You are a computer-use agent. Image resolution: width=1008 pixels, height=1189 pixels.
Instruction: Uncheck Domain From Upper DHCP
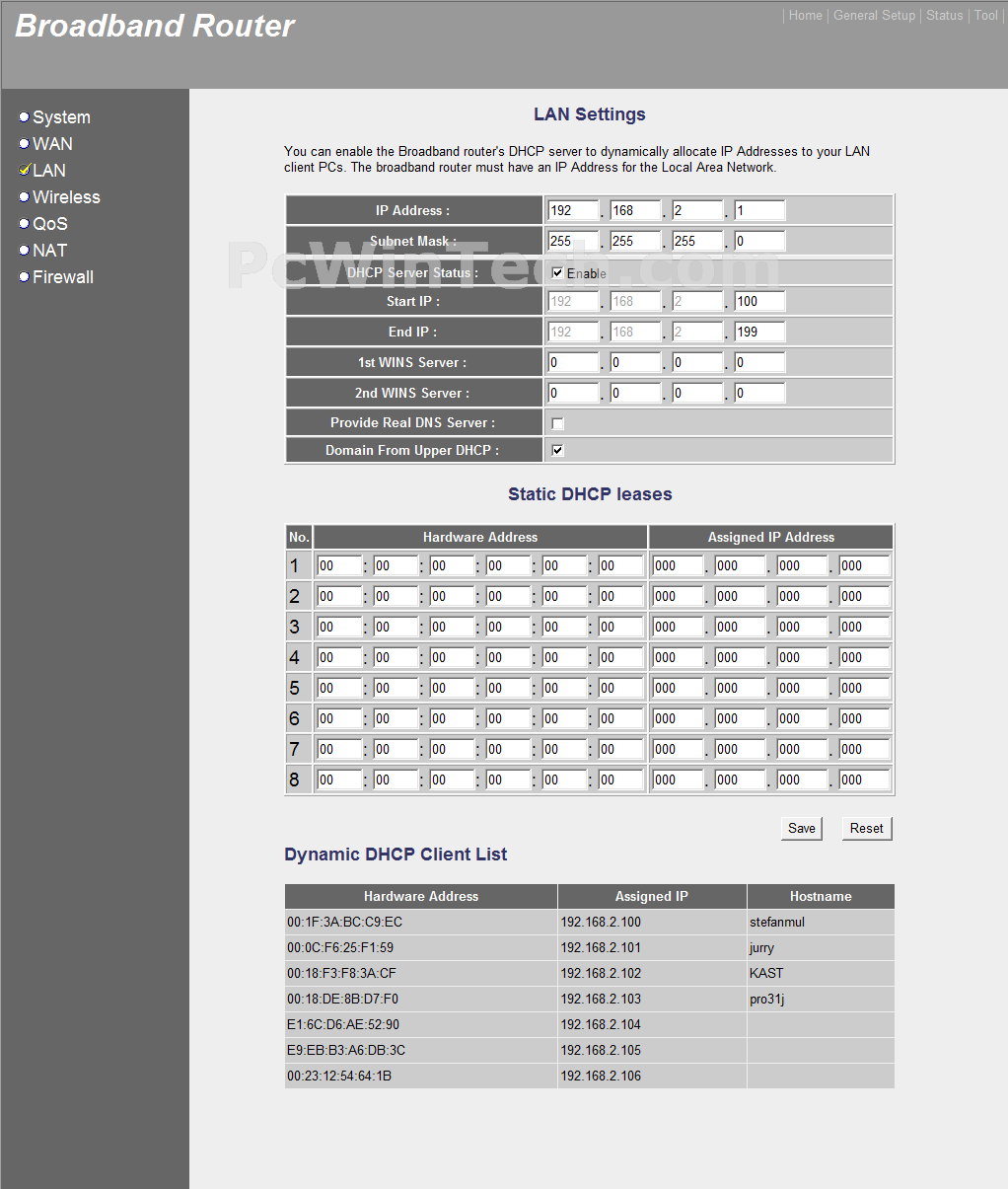point(557,450)
